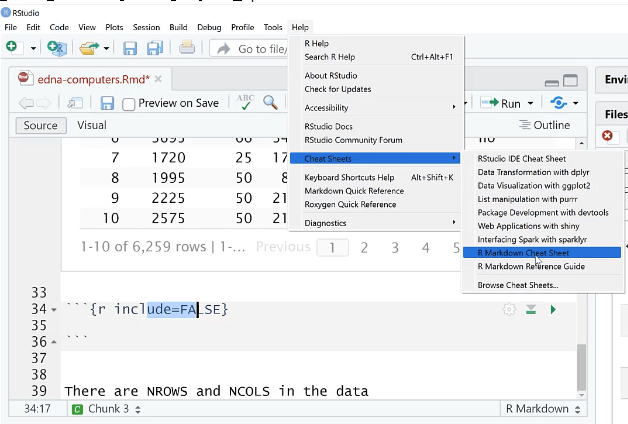This screenshot has height=424, width=628.
Task: Click the Help menu
Action: (300, 27)
